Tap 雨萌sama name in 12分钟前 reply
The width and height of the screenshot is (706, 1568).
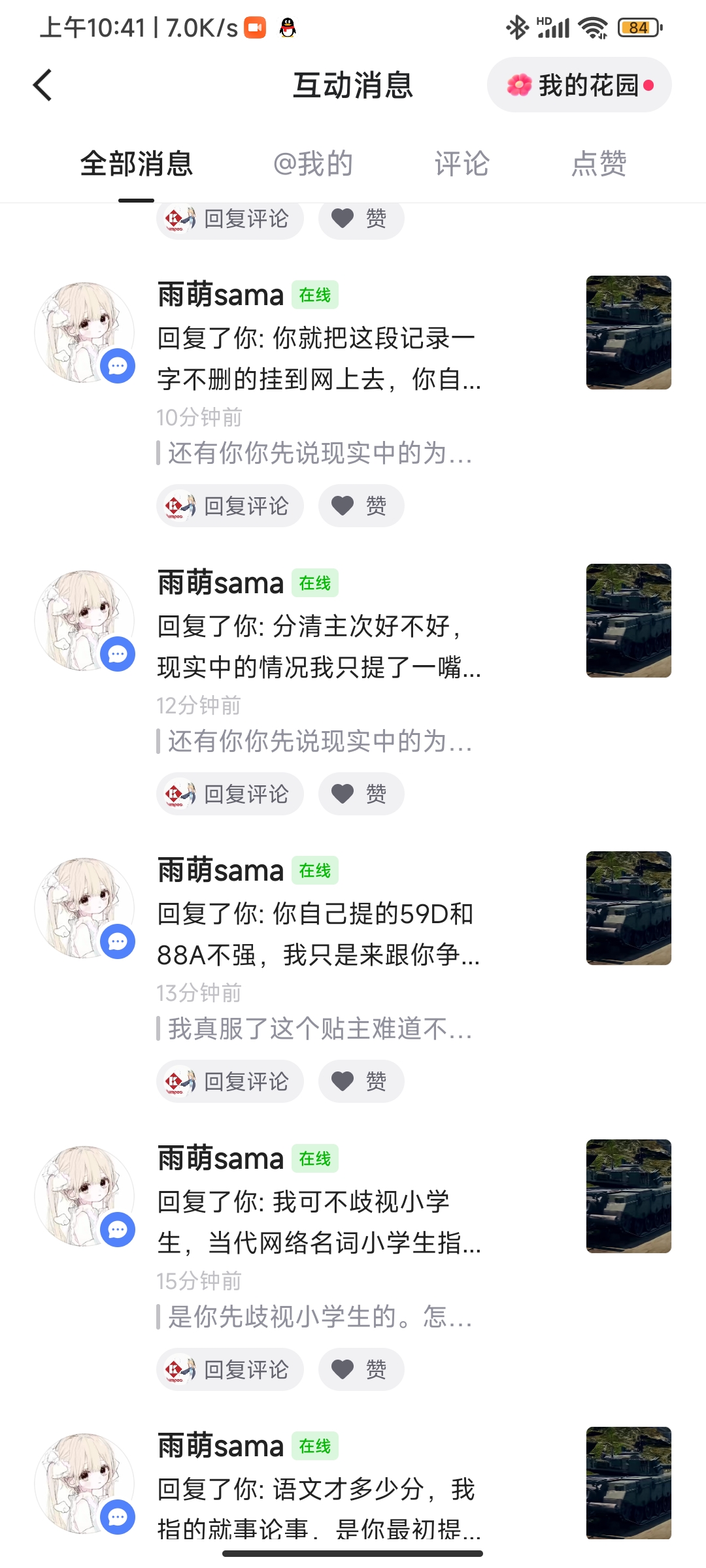[221, 583]
